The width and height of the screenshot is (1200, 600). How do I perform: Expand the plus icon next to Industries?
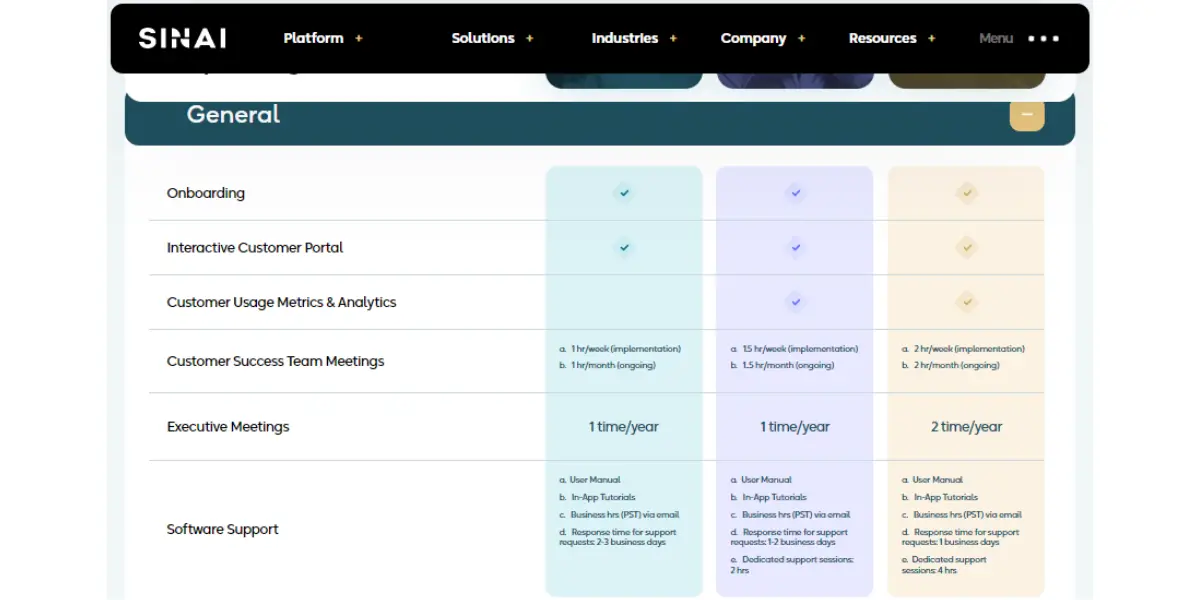(673, 38)
